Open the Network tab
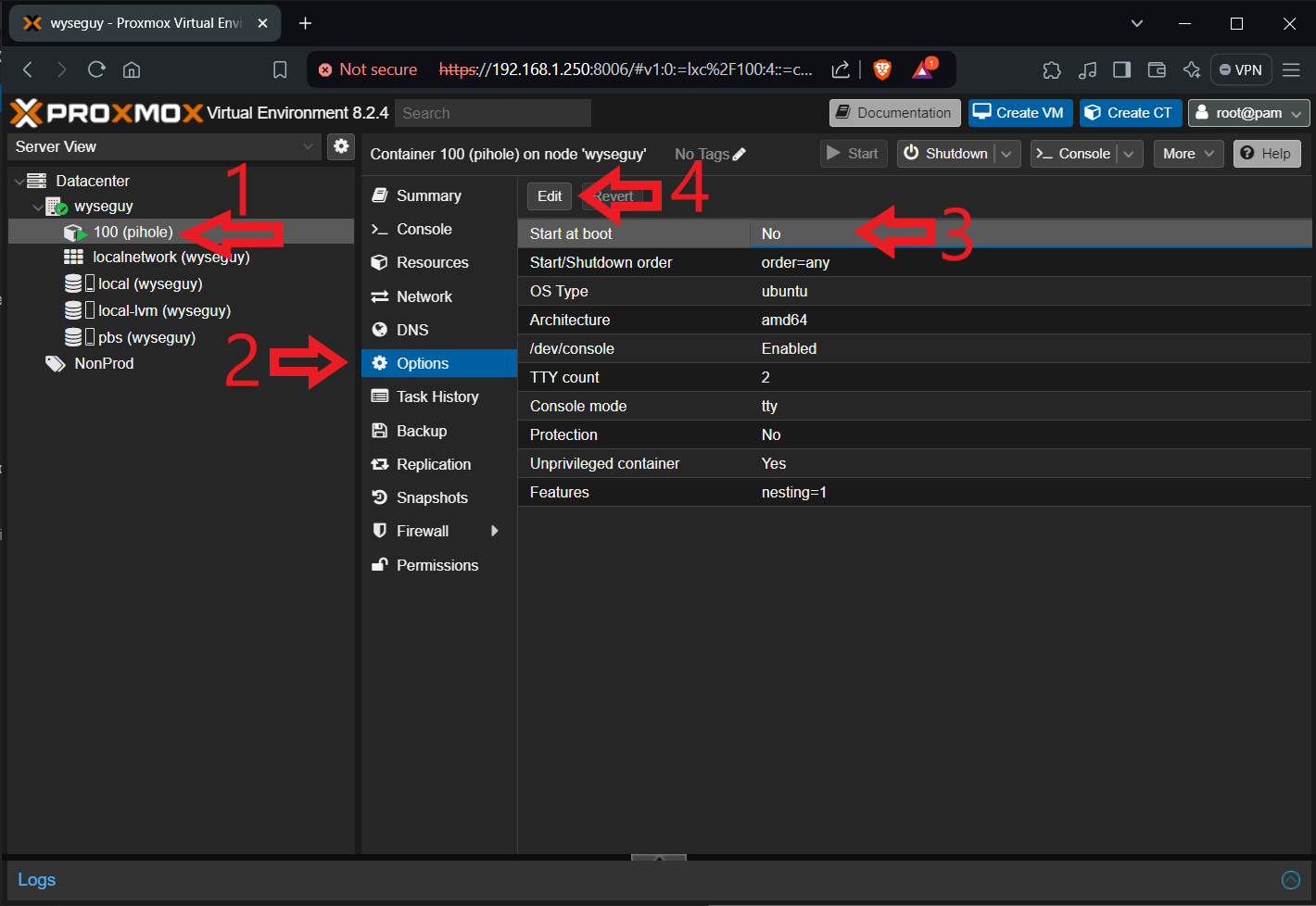The image size is (1316, 906). [438, 296]
